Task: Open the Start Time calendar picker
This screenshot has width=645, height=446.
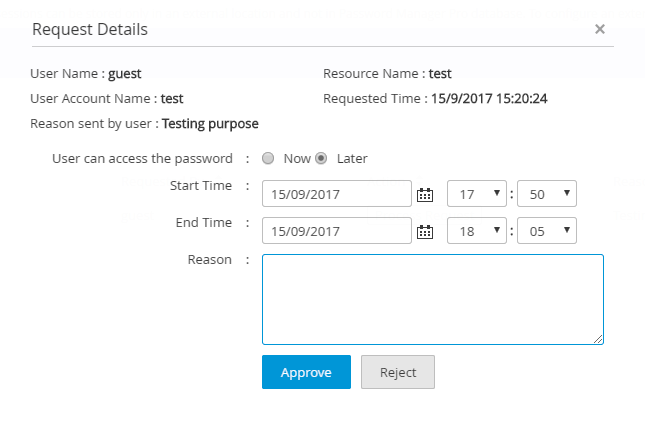Action: click(424, 194)
